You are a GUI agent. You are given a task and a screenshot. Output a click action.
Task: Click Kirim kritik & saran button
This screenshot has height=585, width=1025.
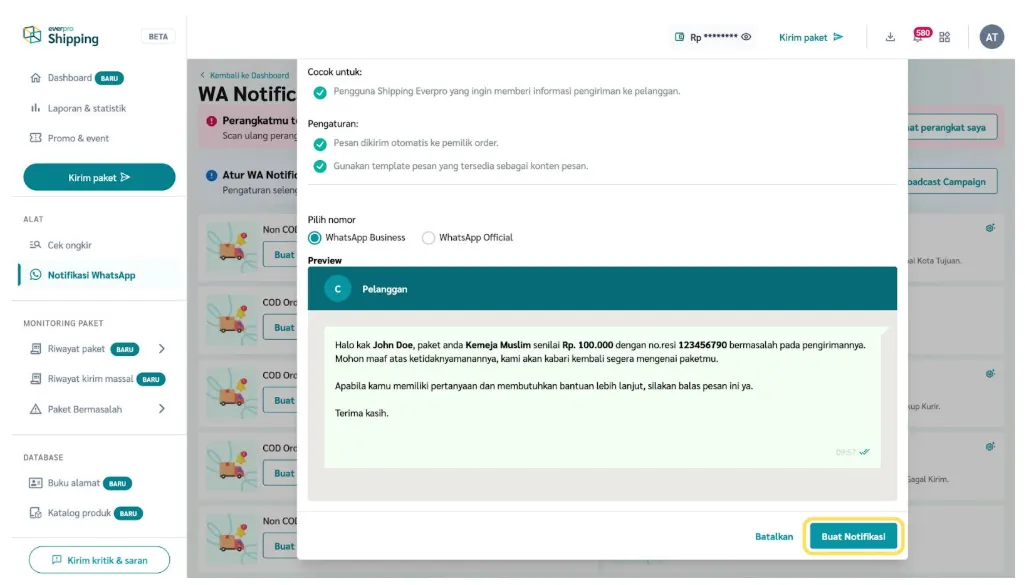99,560
